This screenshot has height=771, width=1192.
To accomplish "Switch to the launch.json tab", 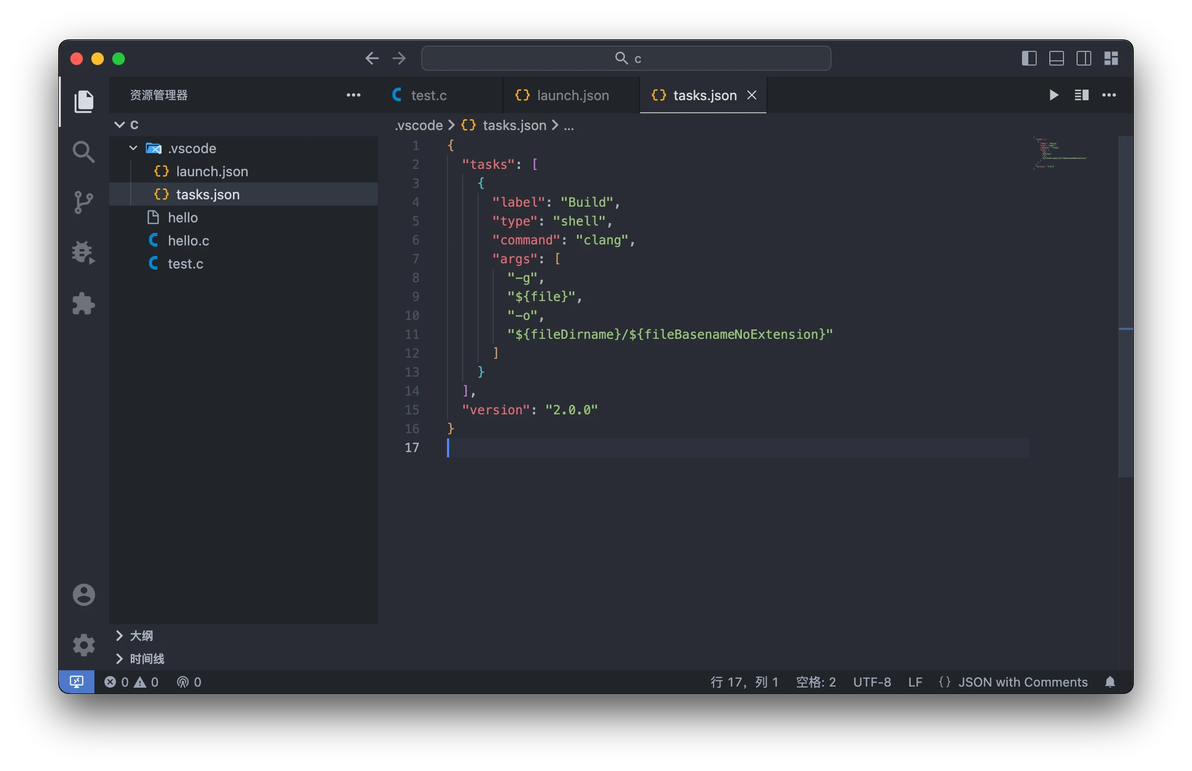I will click(572, 95).
